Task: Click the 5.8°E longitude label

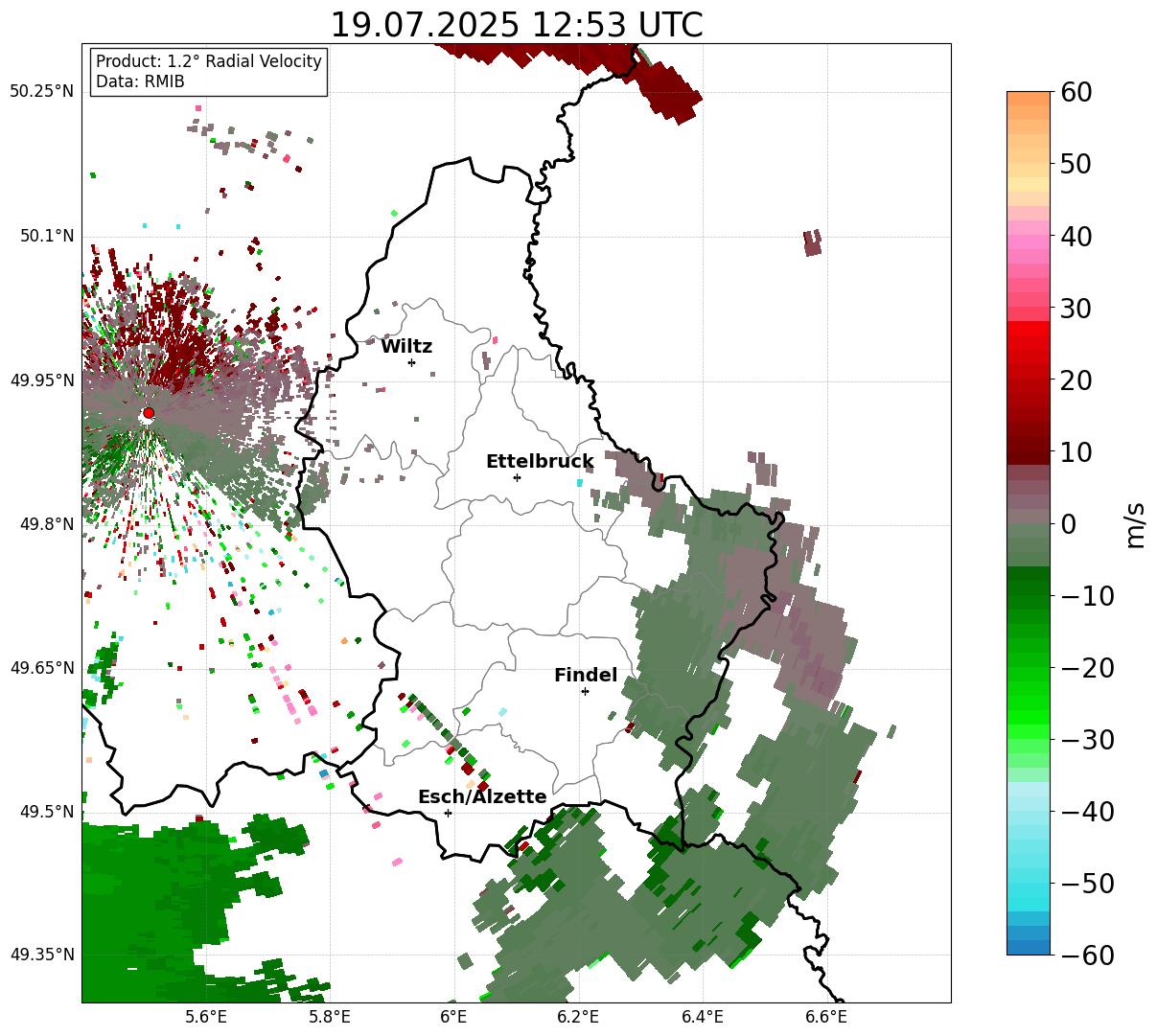Action: [330, 1017]
